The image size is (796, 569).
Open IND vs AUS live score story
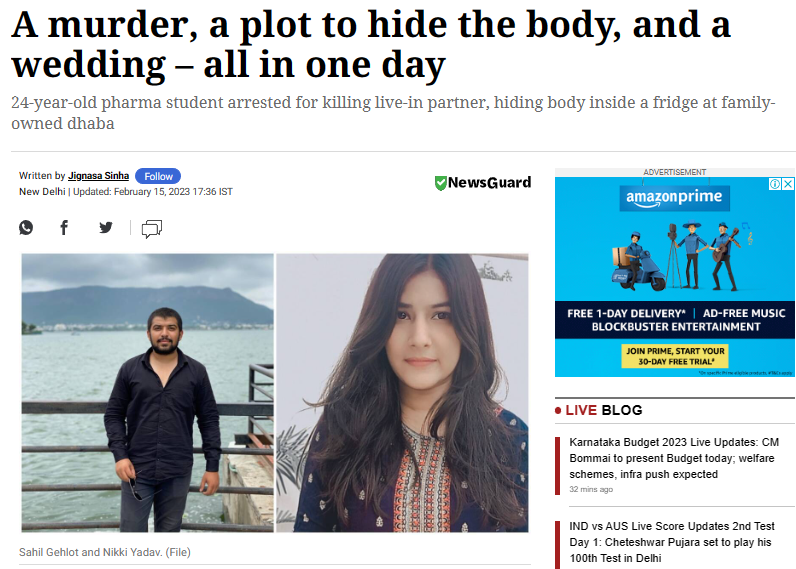click(x=672, y=542)
